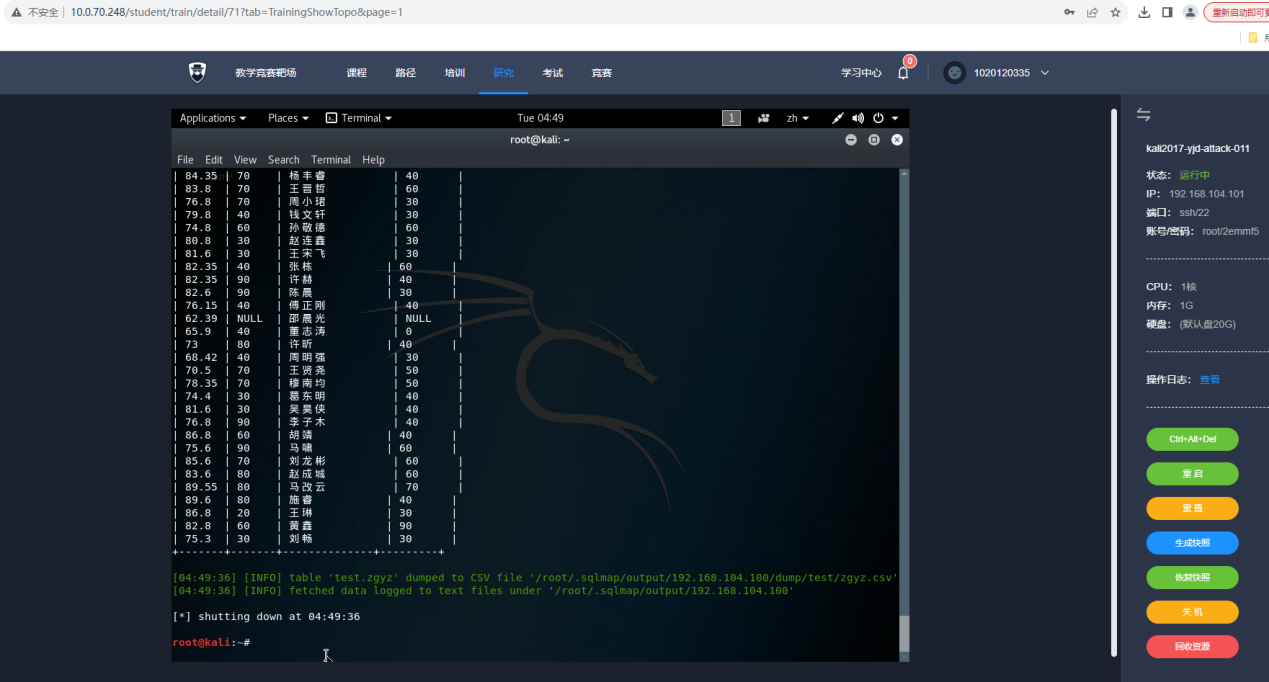
Task: Share this page via the share icon
Action: click(x=1093, y=12)
